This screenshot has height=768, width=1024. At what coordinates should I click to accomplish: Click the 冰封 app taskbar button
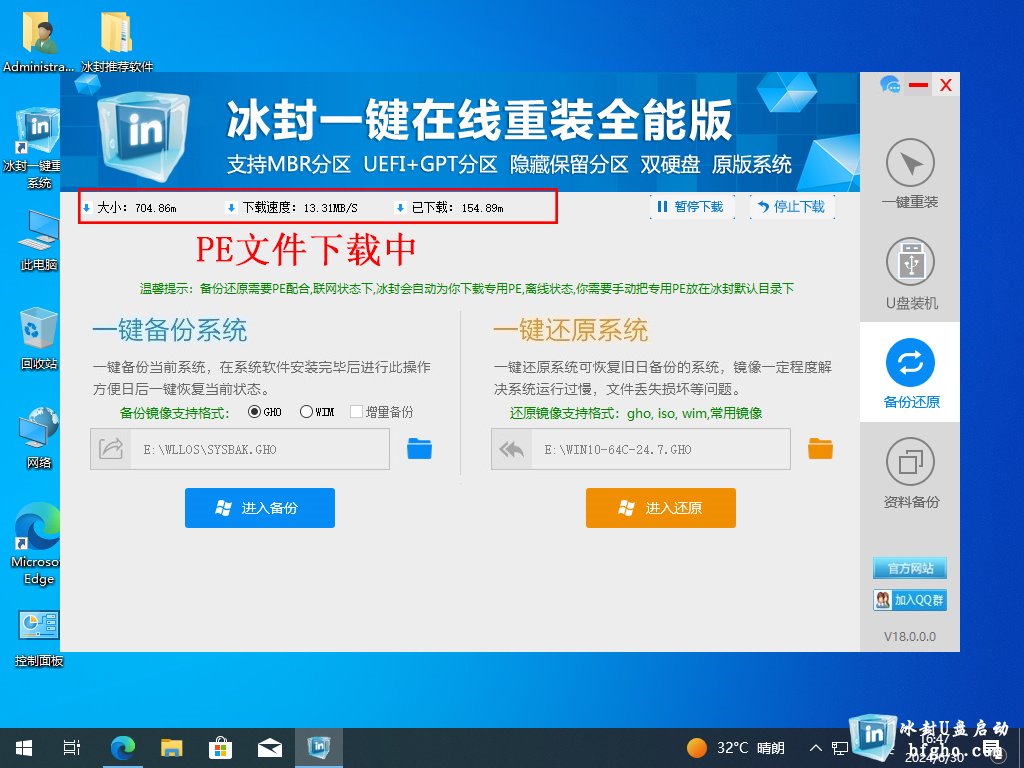tap(319, 748)
